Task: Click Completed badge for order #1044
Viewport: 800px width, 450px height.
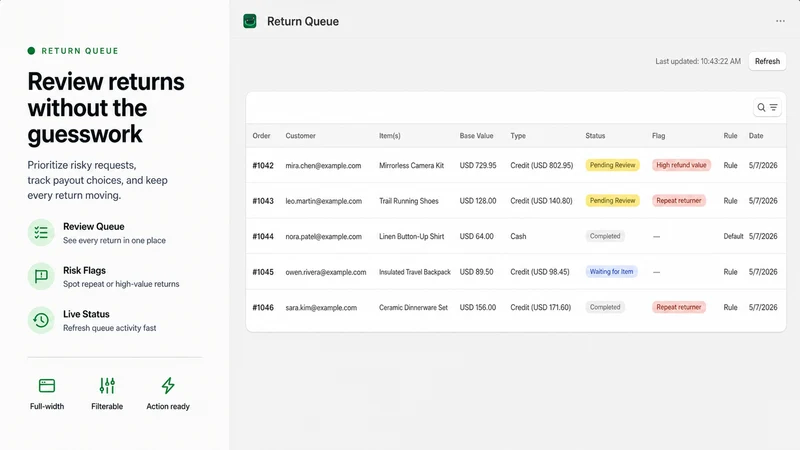Action: 605,236
